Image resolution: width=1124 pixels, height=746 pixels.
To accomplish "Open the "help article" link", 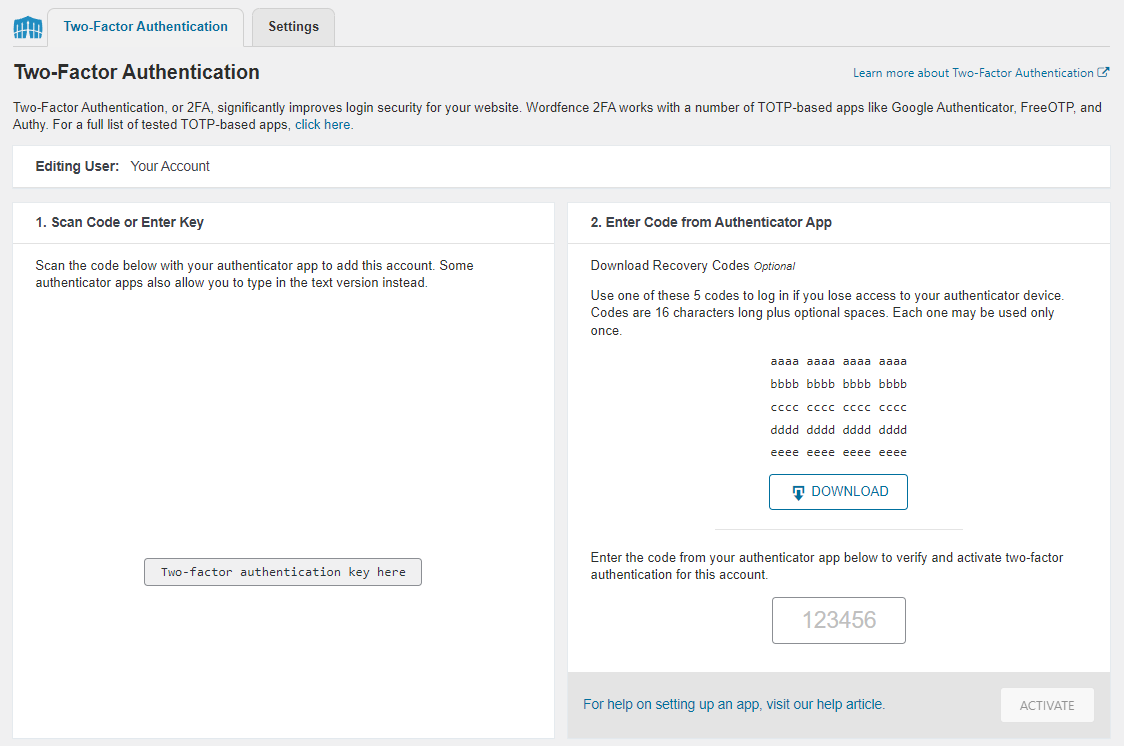I will point(849,704).
